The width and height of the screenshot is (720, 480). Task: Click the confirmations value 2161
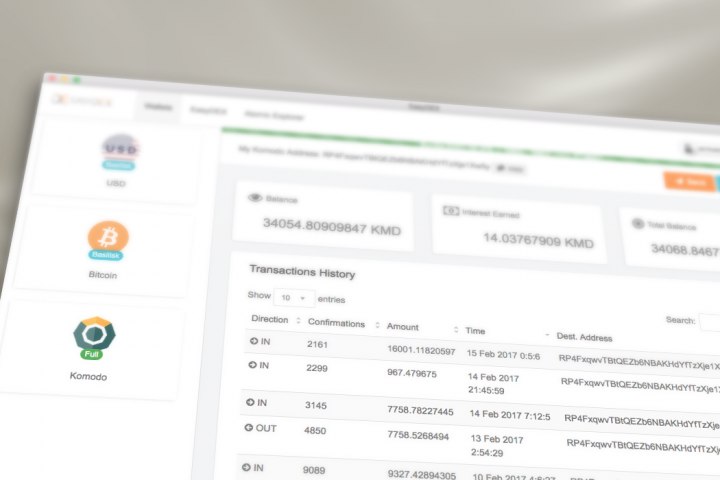pyautogui.click(x=317, y=344)
